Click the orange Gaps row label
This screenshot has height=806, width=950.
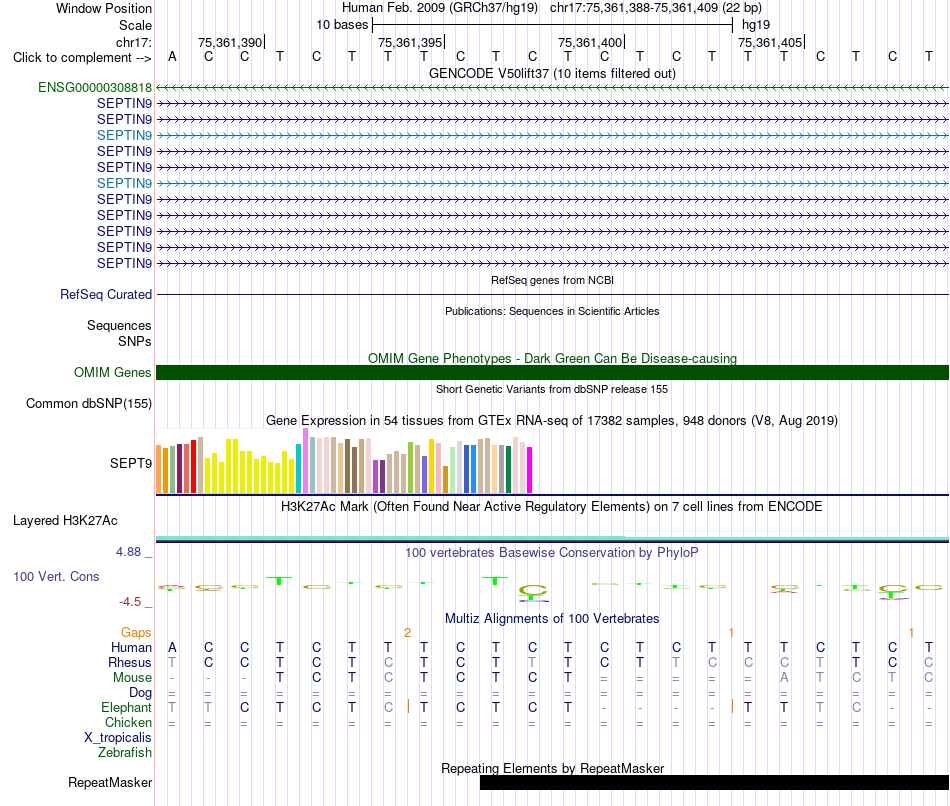pyautogui.click(x=136, y=633)
